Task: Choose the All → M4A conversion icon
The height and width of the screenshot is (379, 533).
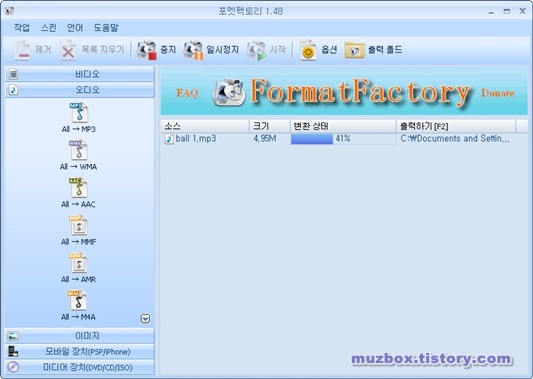Action: point(79,300)
